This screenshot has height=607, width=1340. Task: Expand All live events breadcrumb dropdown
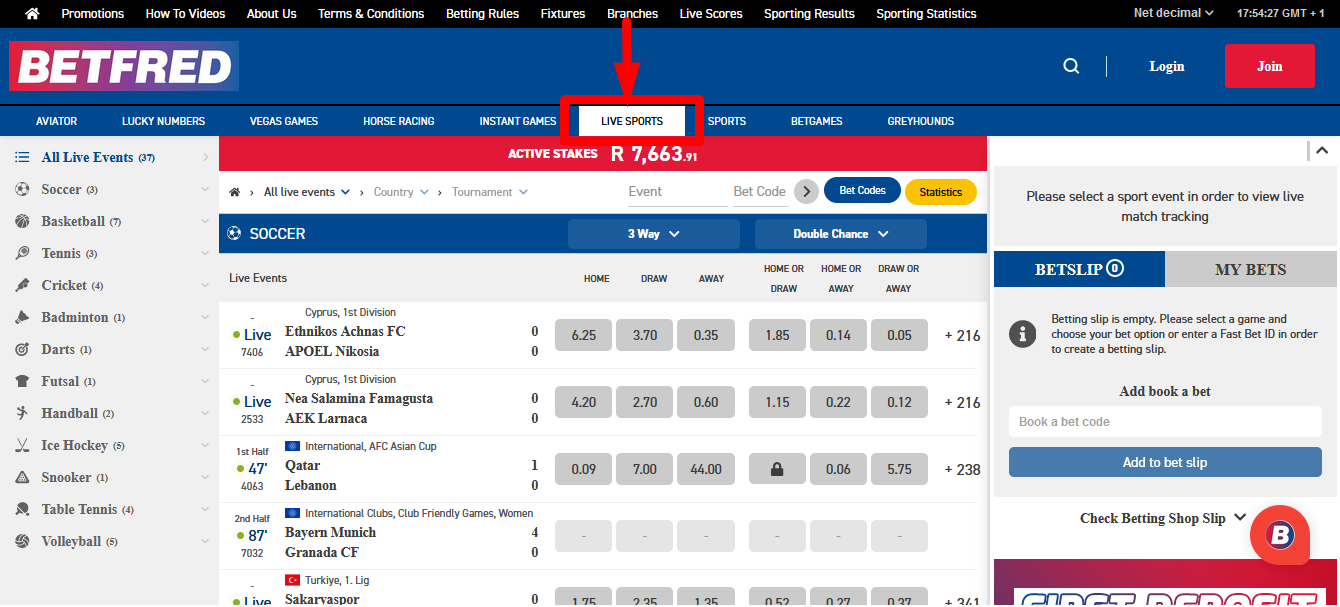(x=307, y=192)
